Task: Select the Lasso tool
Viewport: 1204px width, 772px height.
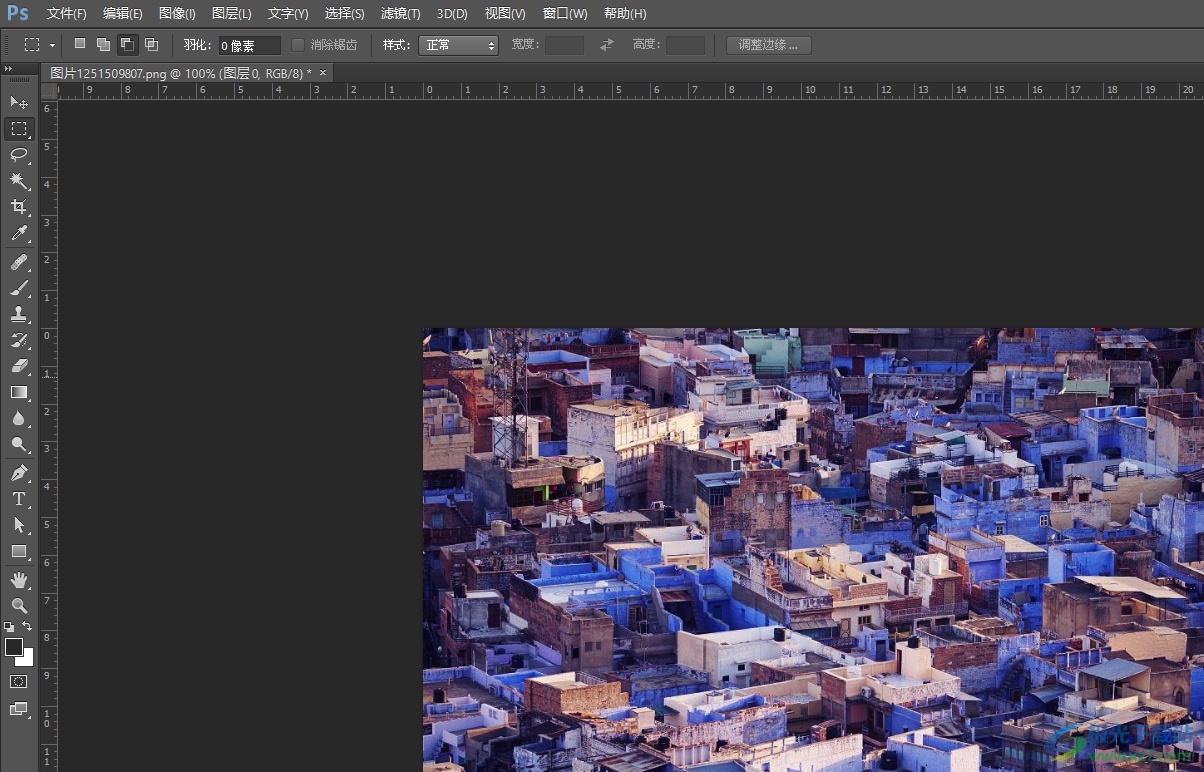Action: click(x=19, y=154)
